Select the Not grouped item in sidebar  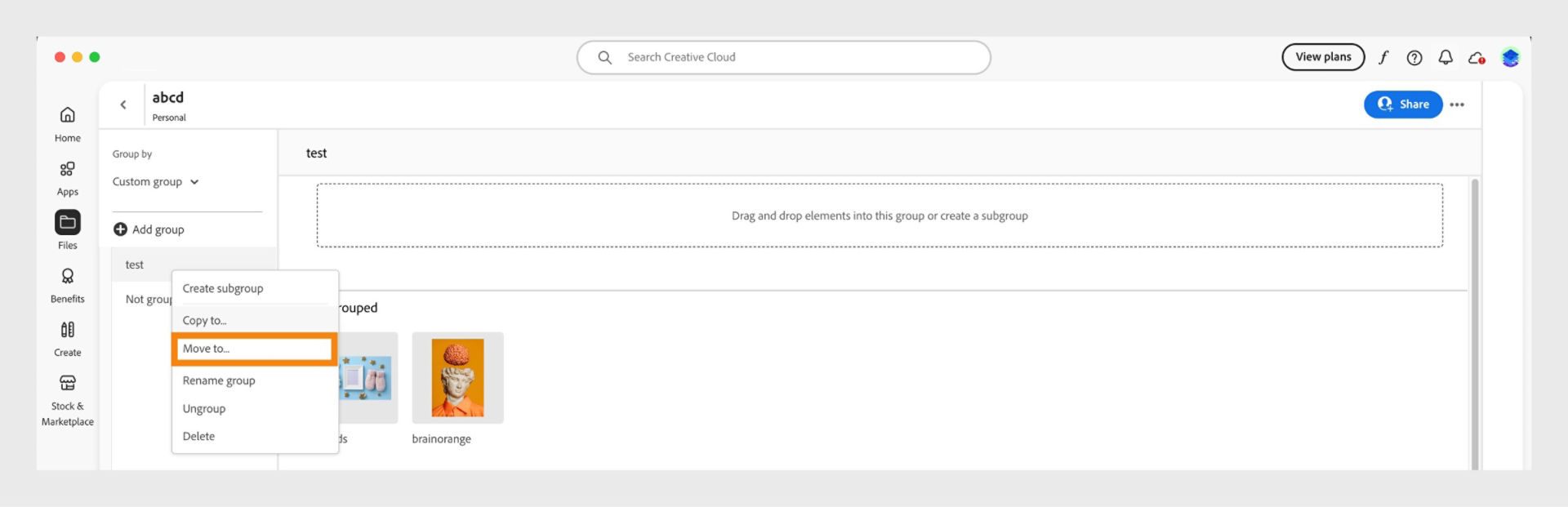tap(148, 300)
